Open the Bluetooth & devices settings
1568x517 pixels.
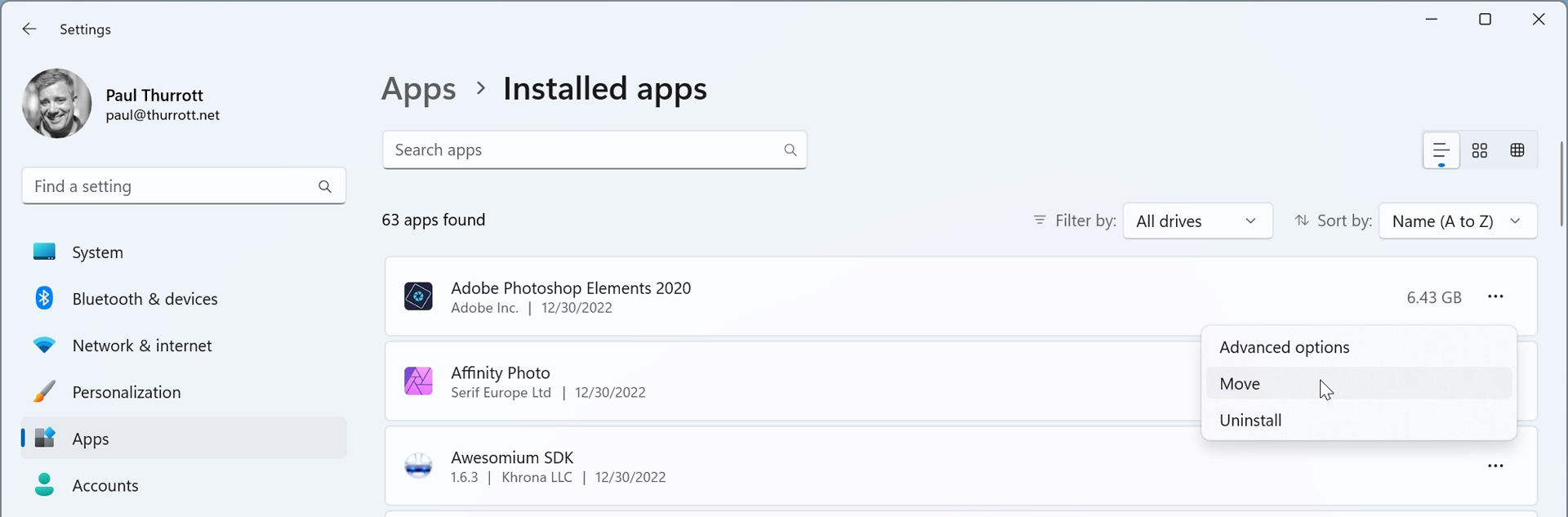[x=145, y=299]
